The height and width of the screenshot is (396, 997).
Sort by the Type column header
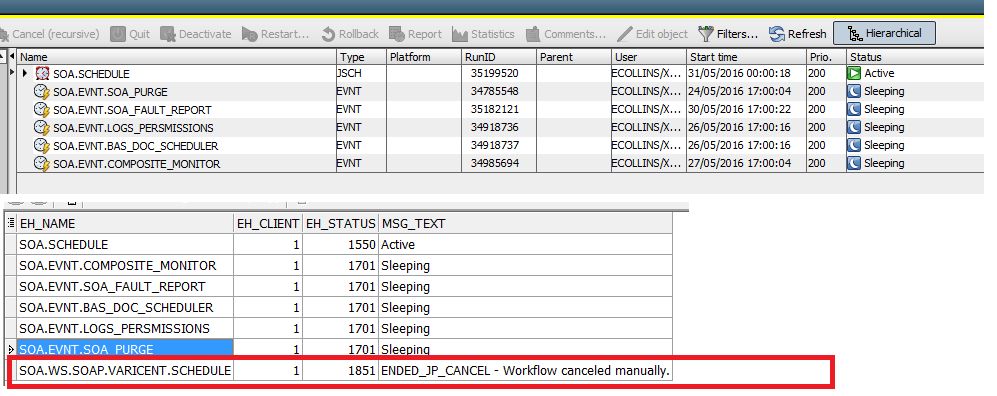coord(361,57)
